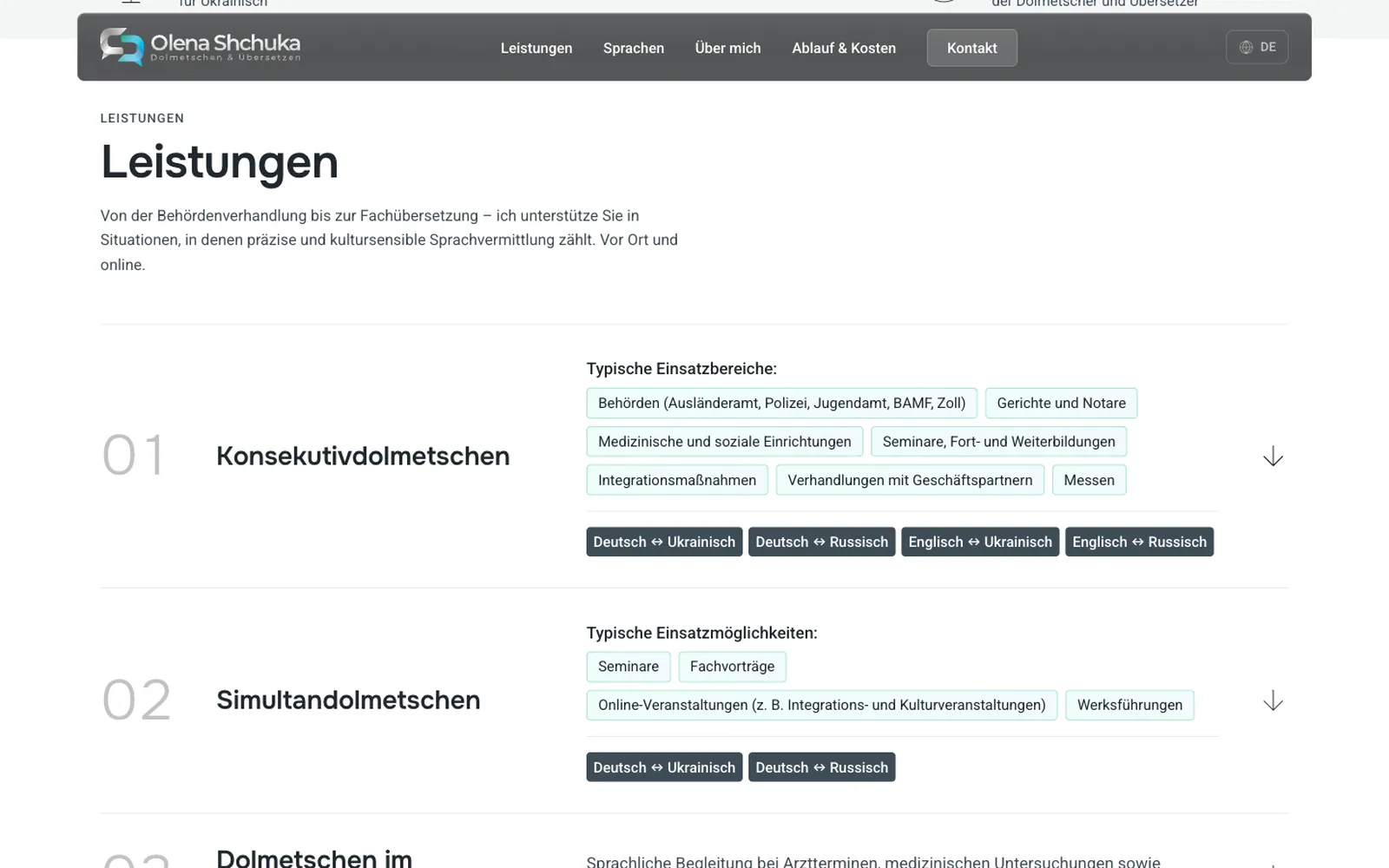Click the Gerichte und Notare tag
This screenshot has width=1389, height=868.
coord(1061,403)
